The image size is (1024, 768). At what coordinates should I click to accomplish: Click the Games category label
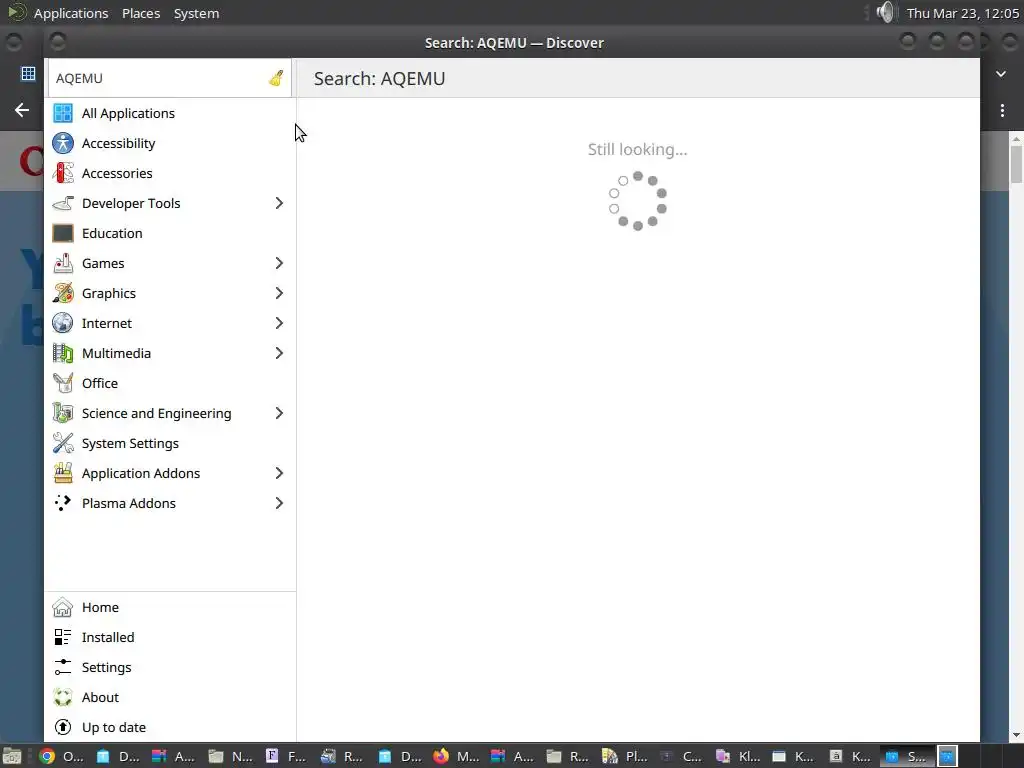(103, 263)
